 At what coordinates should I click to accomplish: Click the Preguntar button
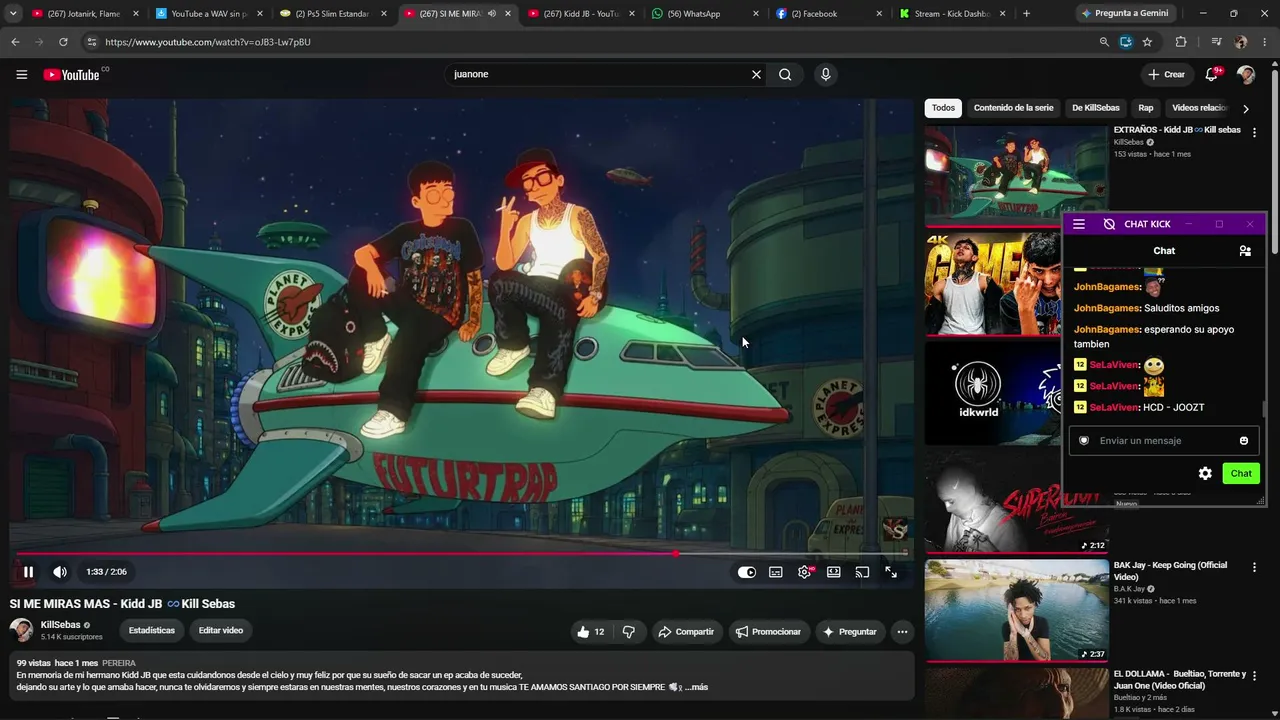[849, 632]
